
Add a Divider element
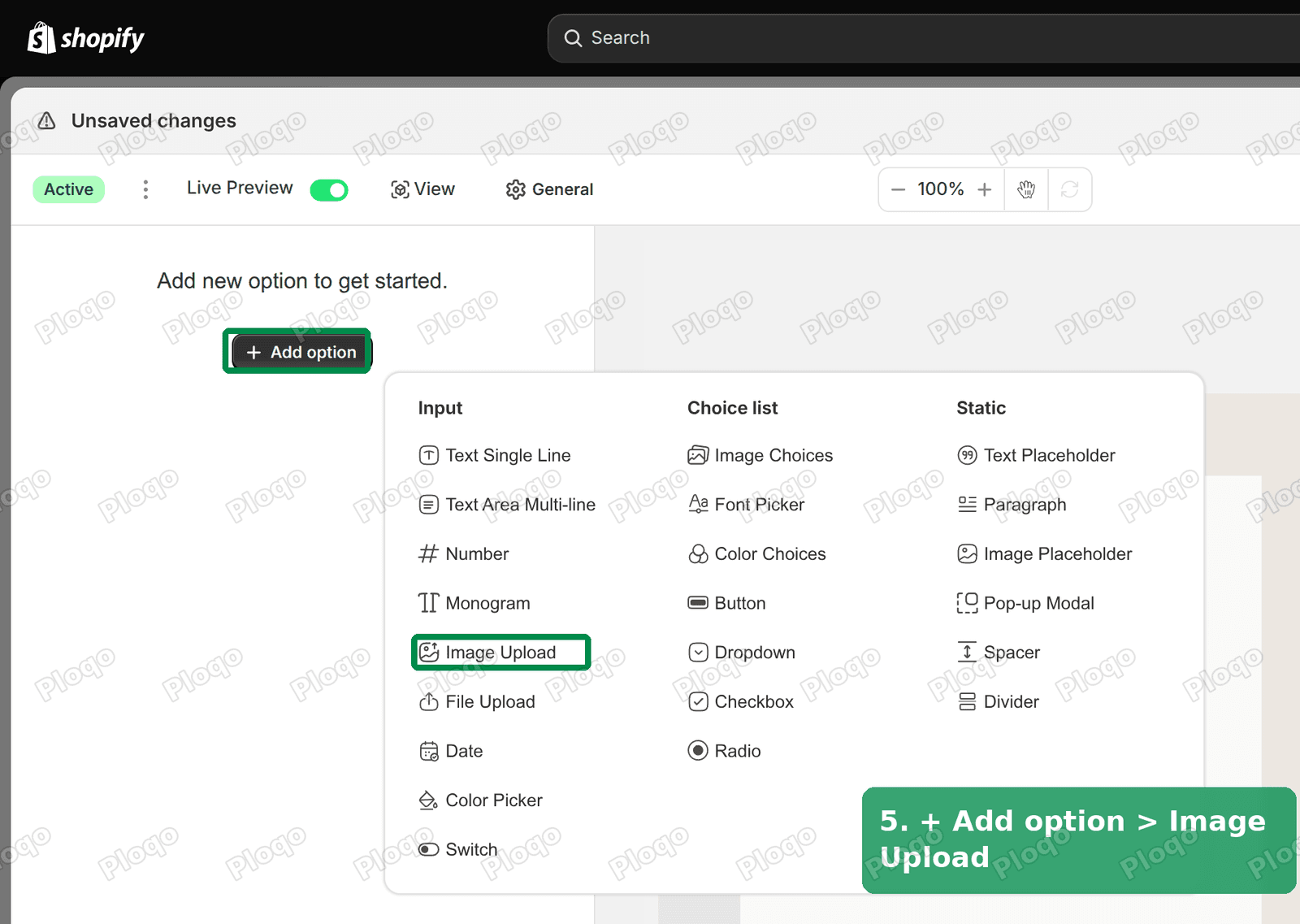coord(999,702)
